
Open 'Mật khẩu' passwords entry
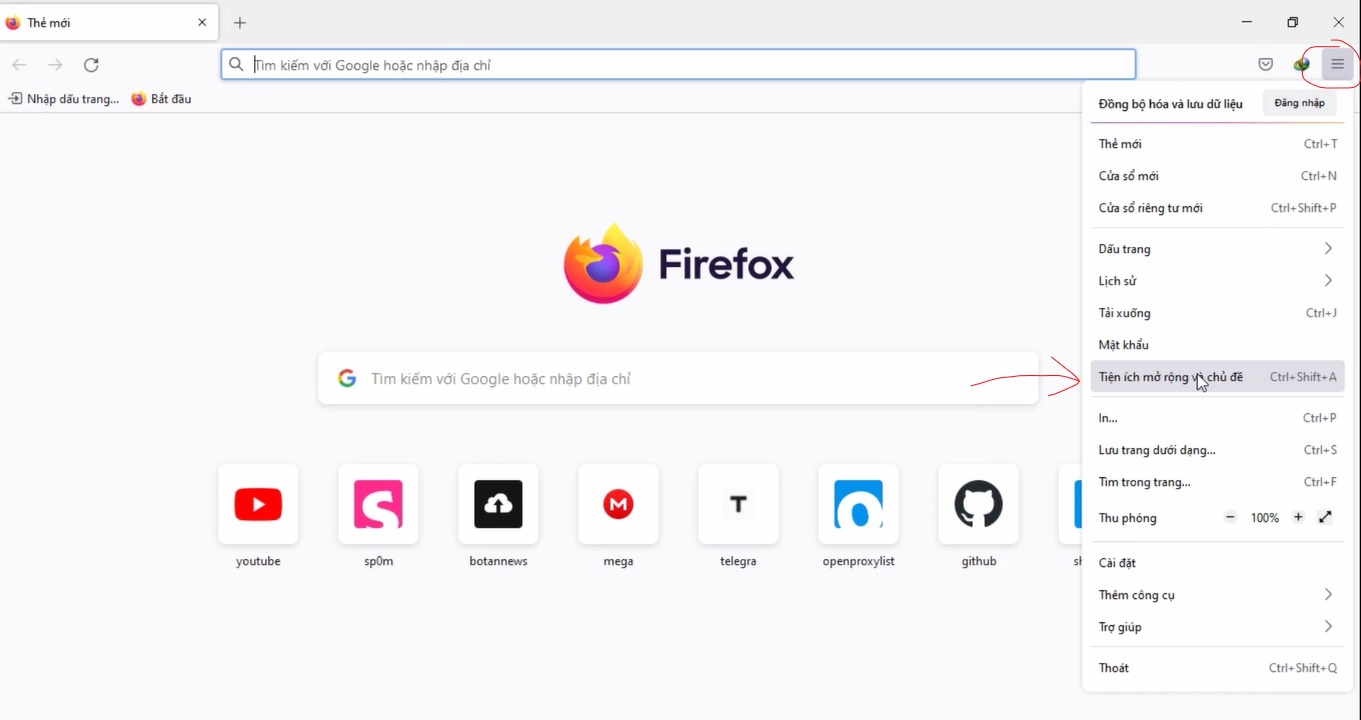pyautogui.click(x=1217, y=345)
